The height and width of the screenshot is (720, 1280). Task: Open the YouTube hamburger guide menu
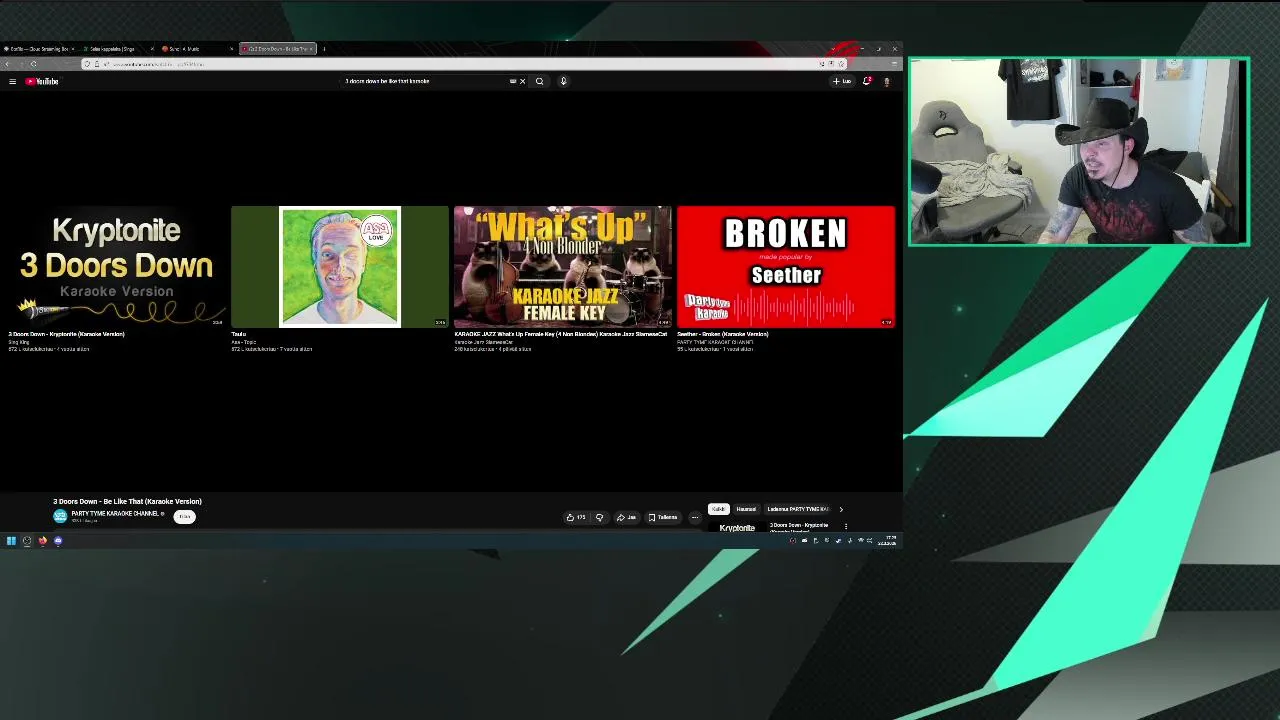[12, 81]
